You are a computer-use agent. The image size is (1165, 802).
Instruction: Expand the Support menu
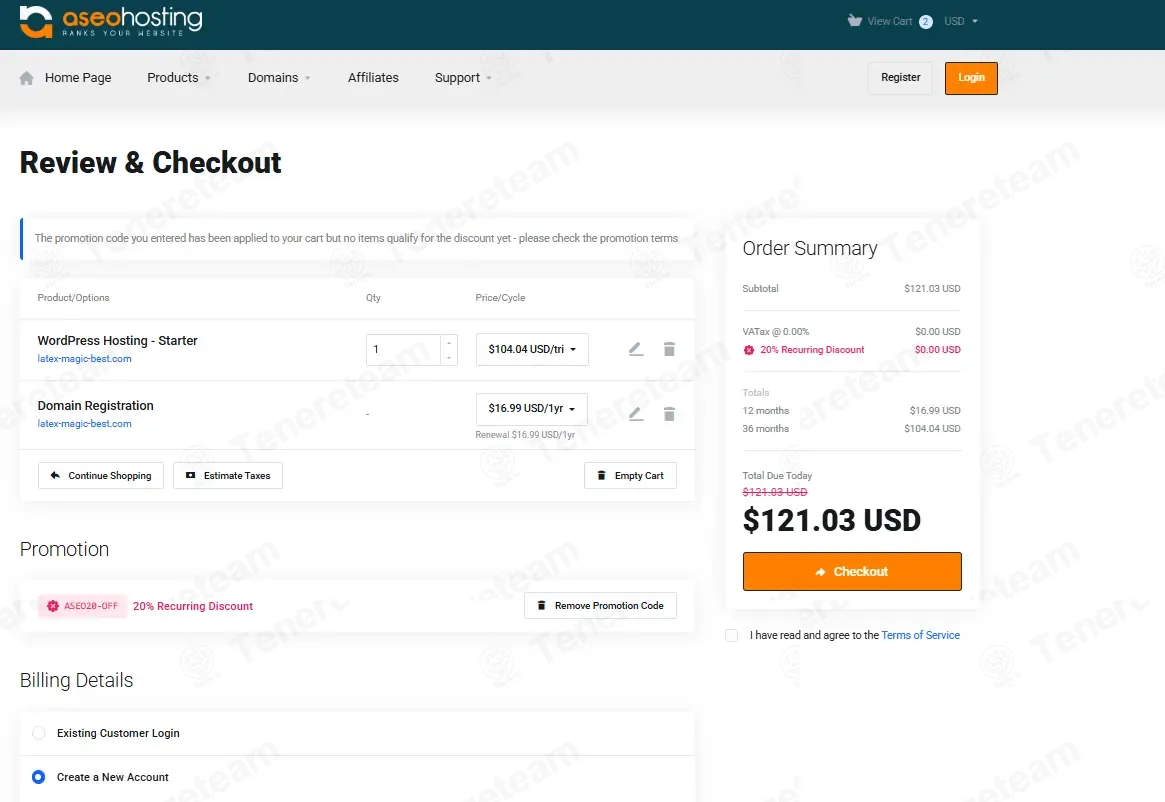pos(463,78)
